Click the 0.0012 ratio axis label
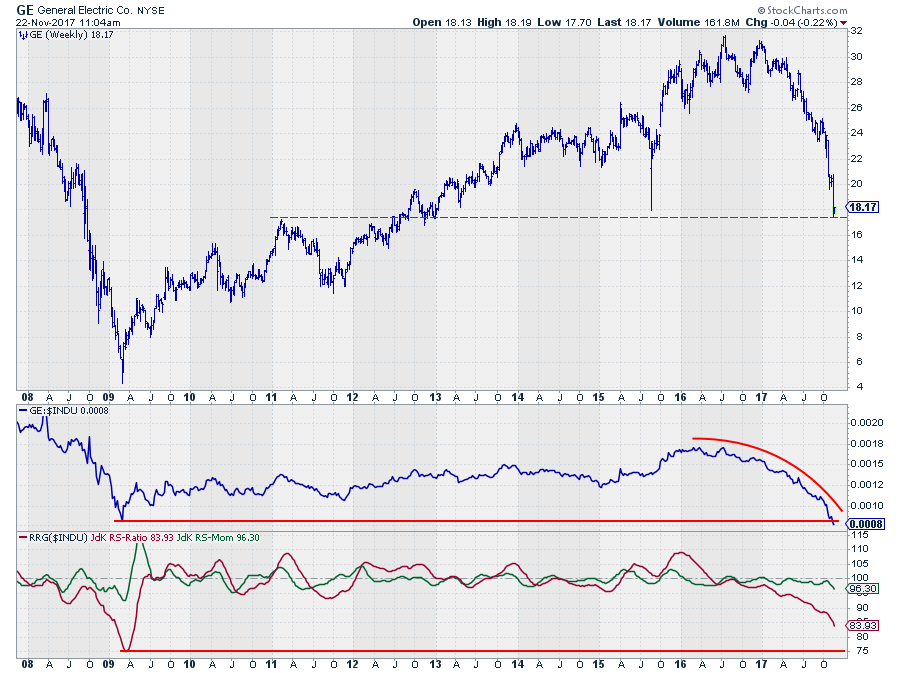Image resolution: width=900 pixels, height=673 pixels. click(x=866, y=485)
